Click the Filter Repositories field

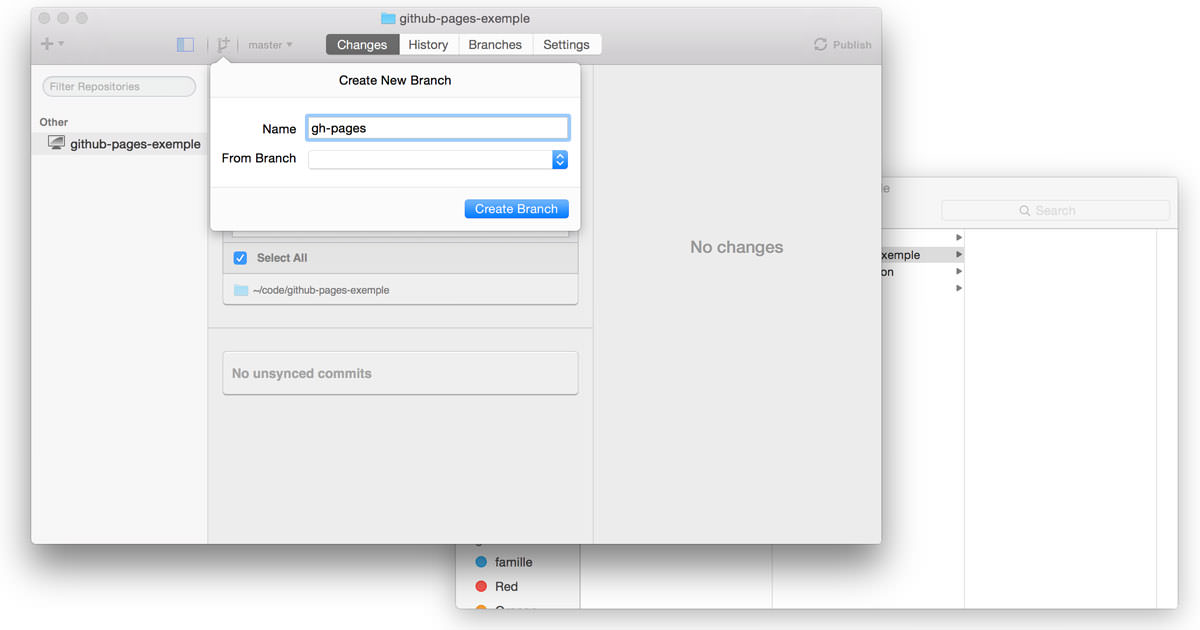pos(119,87)
